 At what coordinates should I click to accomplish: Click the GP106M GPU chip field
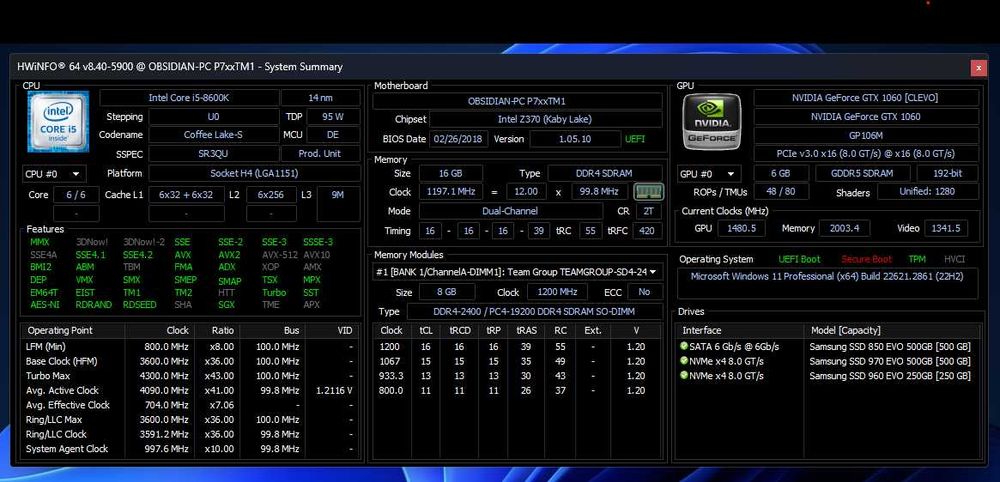[x=866, y=135]
